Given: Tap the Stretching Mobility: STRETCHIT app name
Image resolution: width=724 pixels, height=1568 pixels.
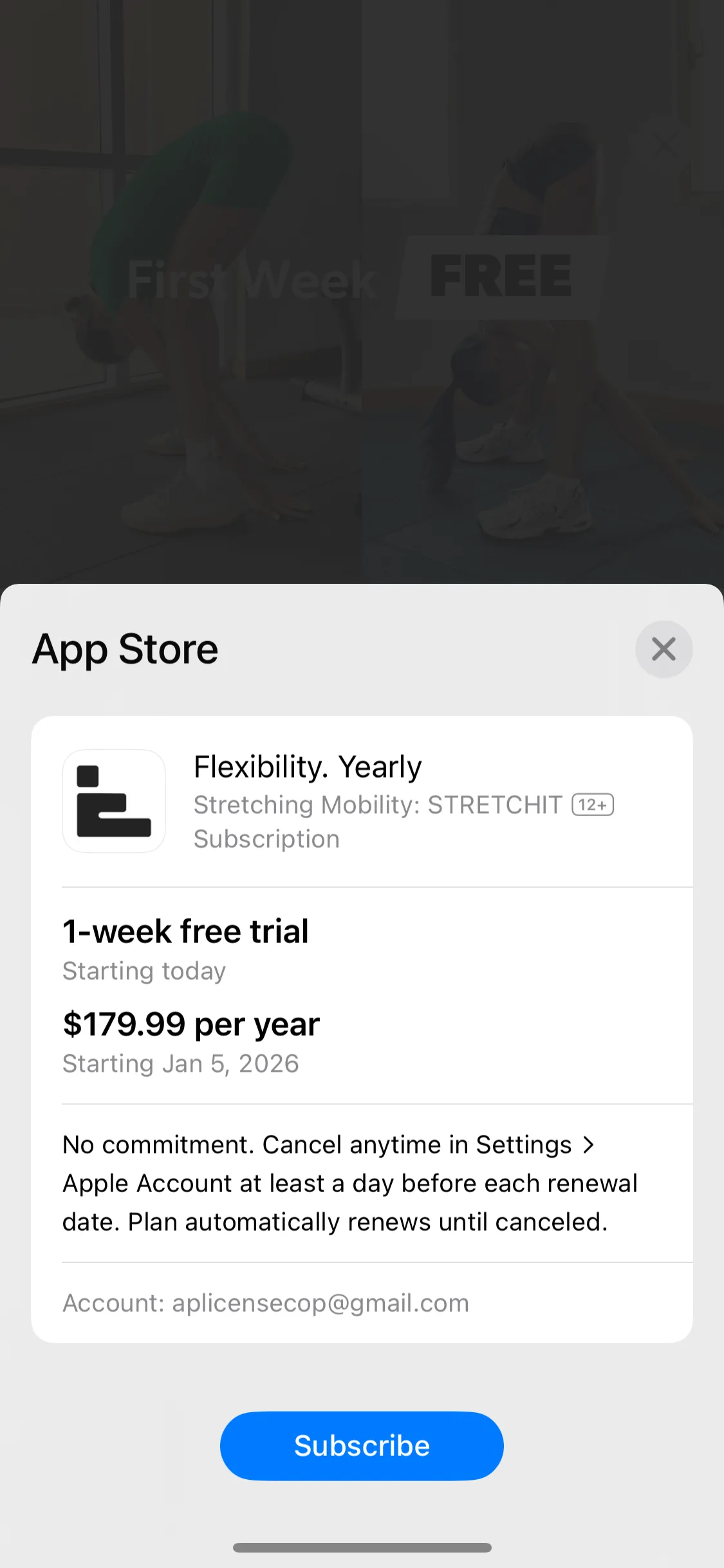Looking at the screenshot, I should 378,805.
